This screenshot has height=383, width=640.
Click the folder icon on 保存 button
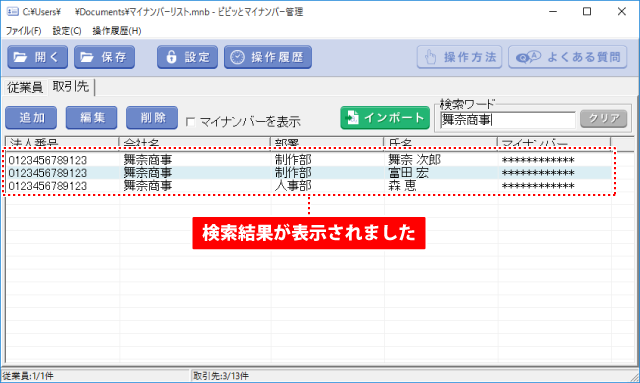pos(87,57)
